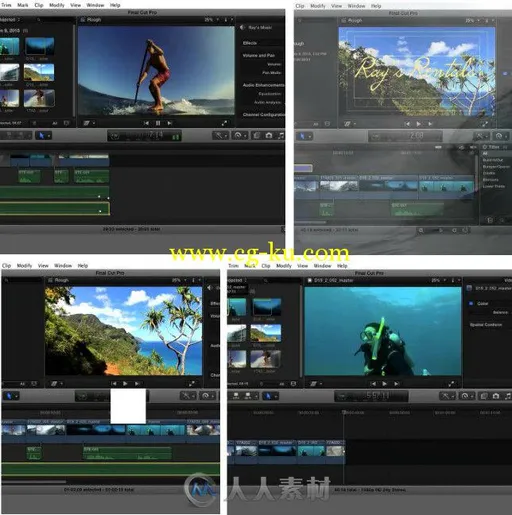Toggle the Color checkbox in bottom-right inspector
Screen dimensions: 512x515
tap(471, 303)
